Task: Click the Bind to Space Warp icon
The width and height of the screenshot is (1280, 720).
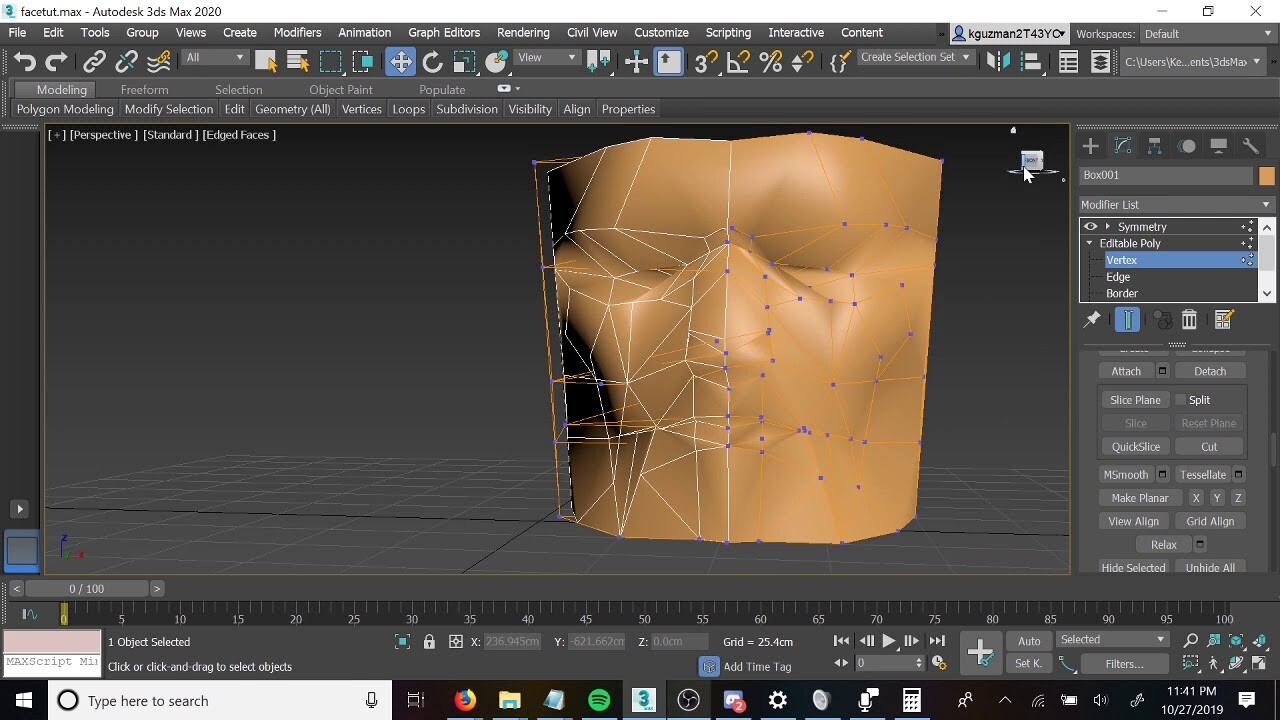Action: tap(159, 62)
